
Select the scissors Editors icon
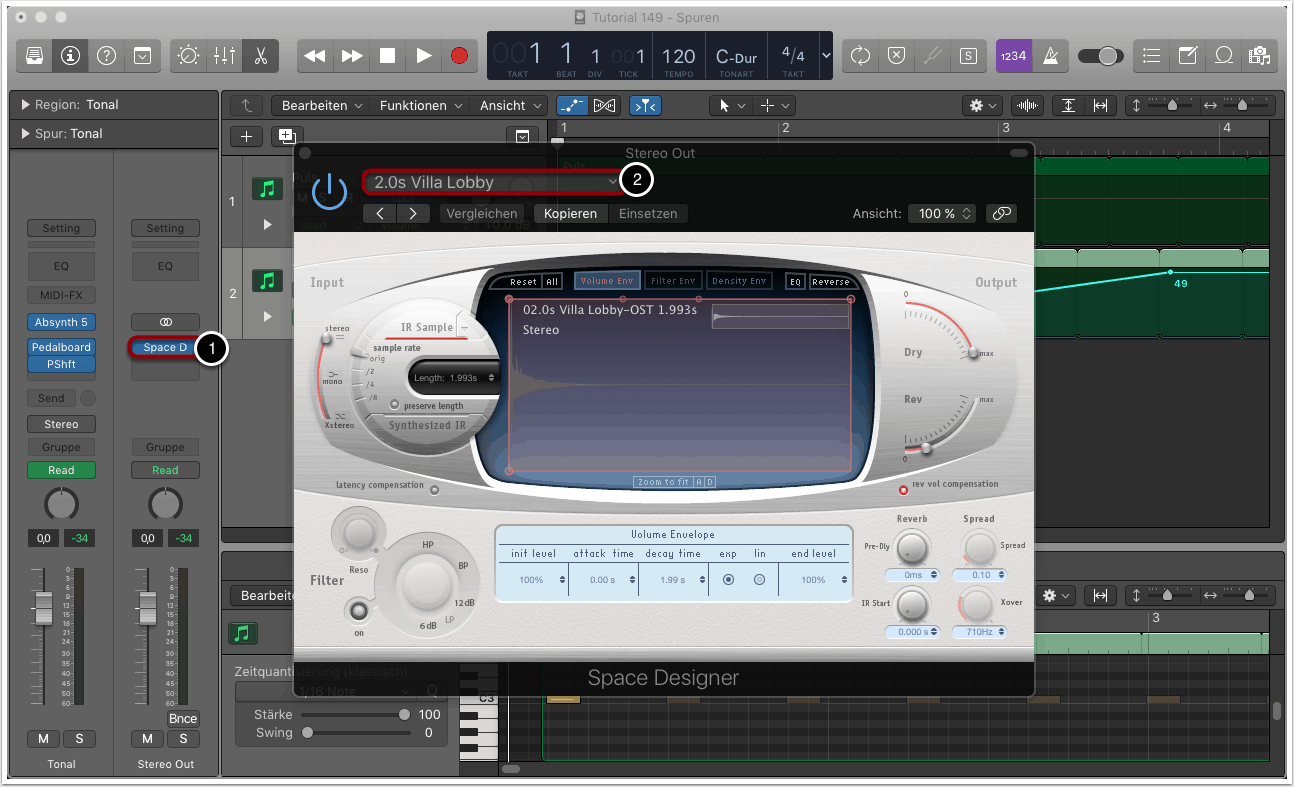(260, 56)
